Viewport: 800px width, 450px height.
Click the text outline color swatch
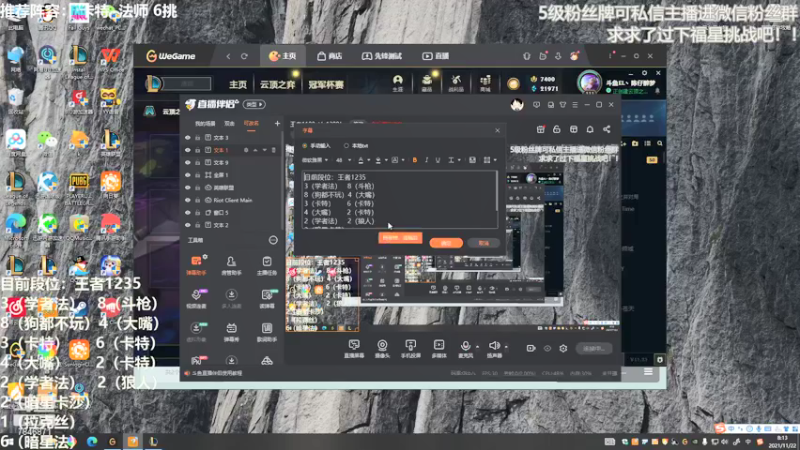[378, 160]
